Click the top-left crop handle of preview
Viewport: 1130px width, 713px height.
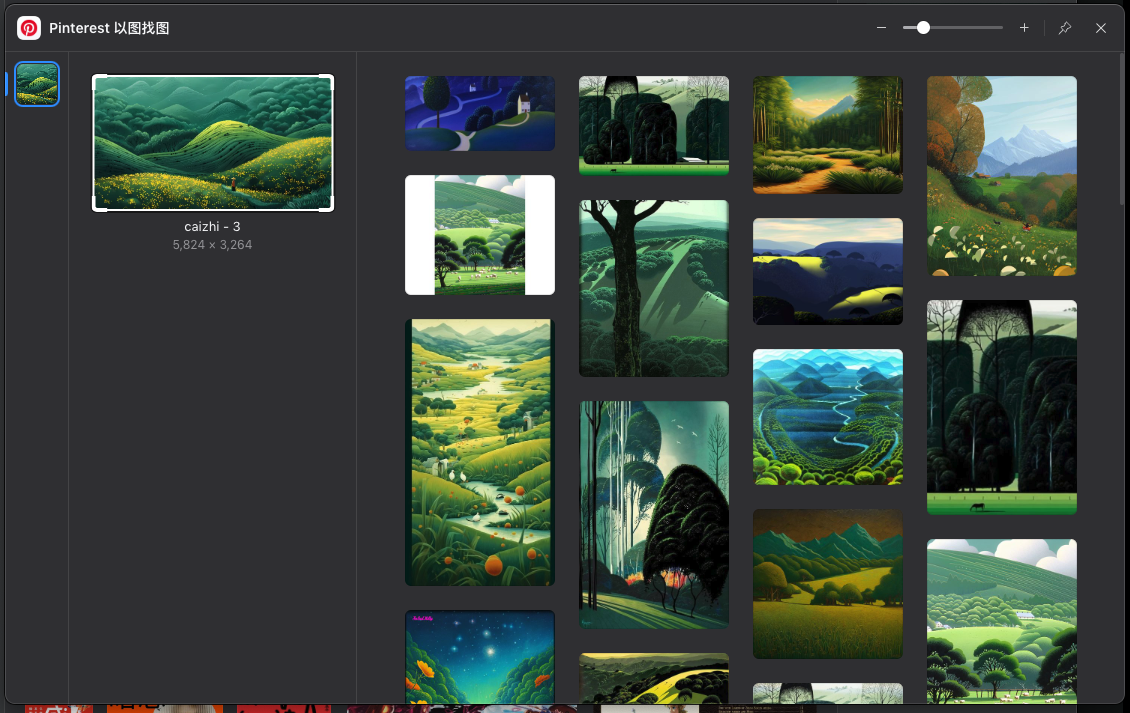(x=97, y=79)
